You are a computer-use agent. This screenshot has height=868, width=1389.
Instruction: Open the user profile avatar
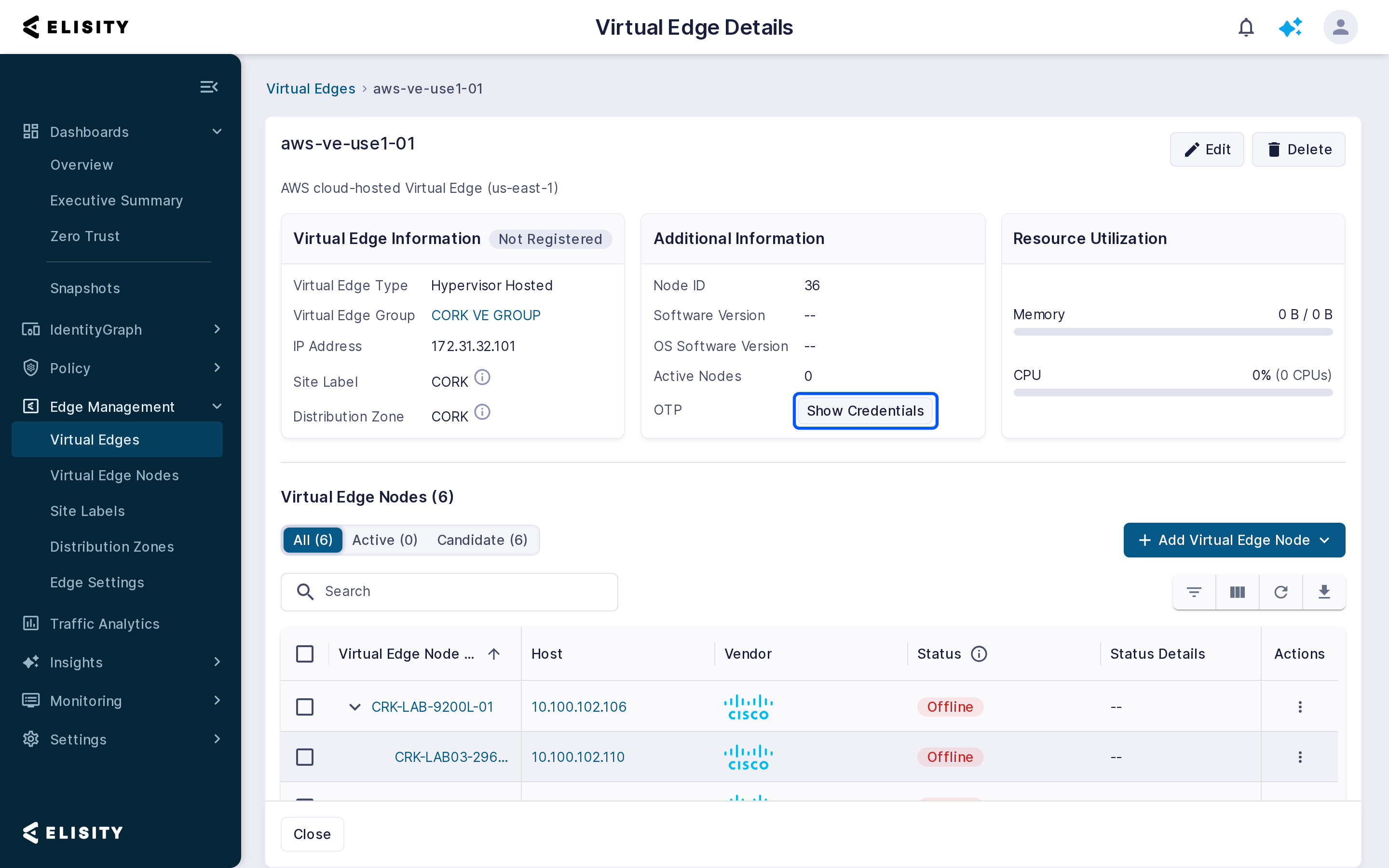[1340, 27]
